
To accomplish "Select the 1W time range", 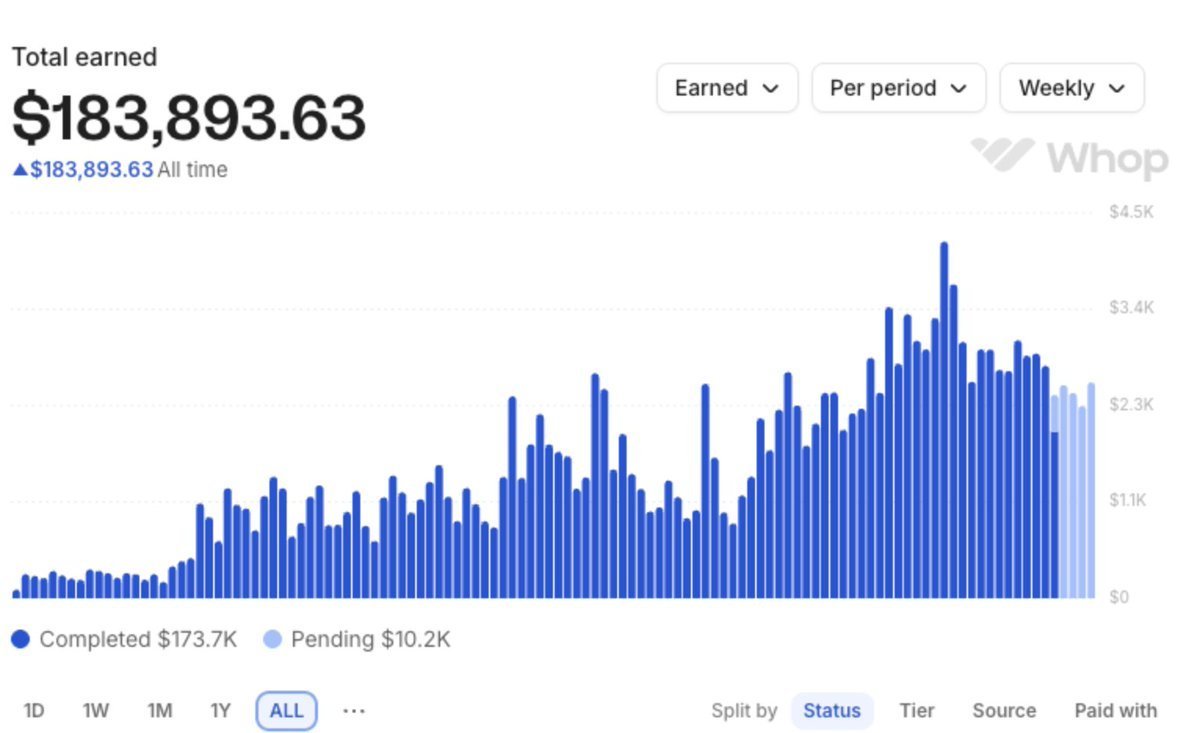I will pyautogui.click(x=96, y=711).
